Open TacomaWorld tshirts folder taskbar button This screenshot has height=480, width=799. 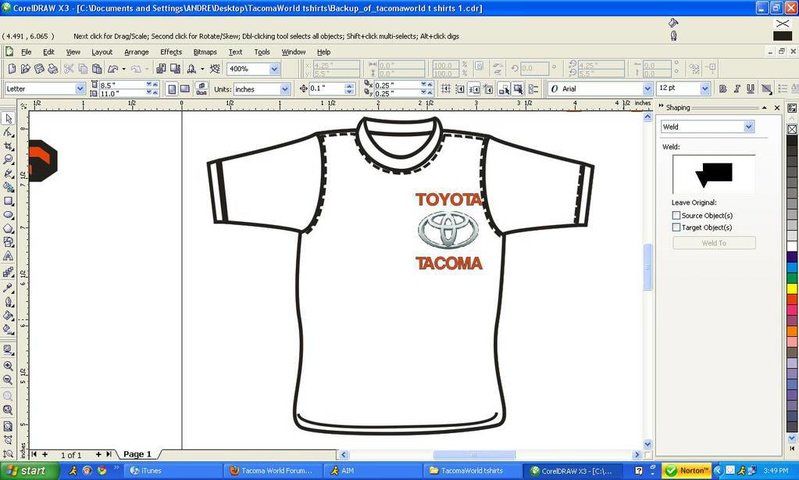[472, 471]
